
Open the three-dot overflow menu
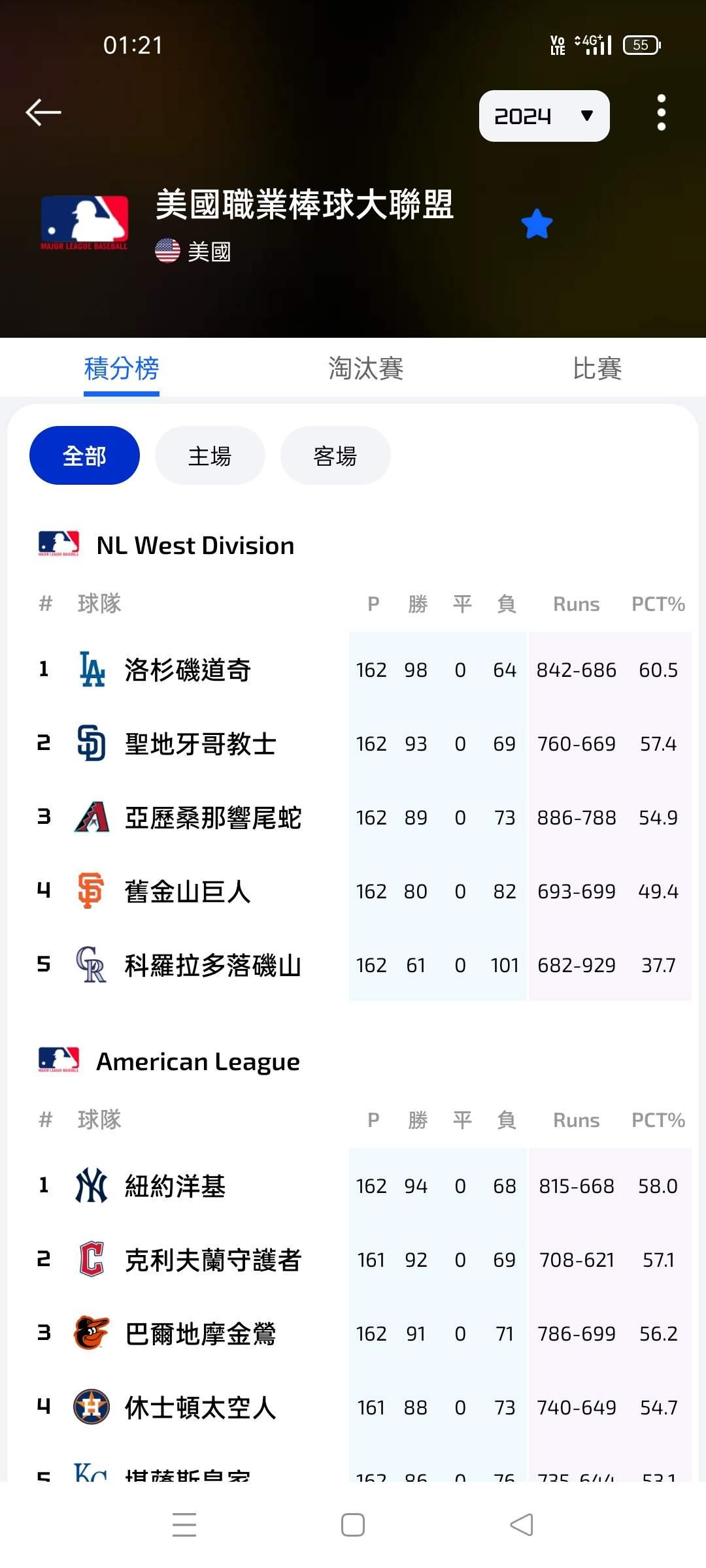[x=661, y=112]
